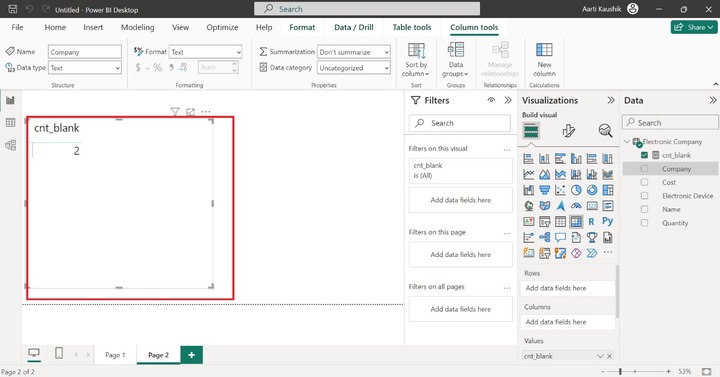Open the Analytics magnifier pane icon
This screenshot has height=377, width=720.
tap(605, 131)
